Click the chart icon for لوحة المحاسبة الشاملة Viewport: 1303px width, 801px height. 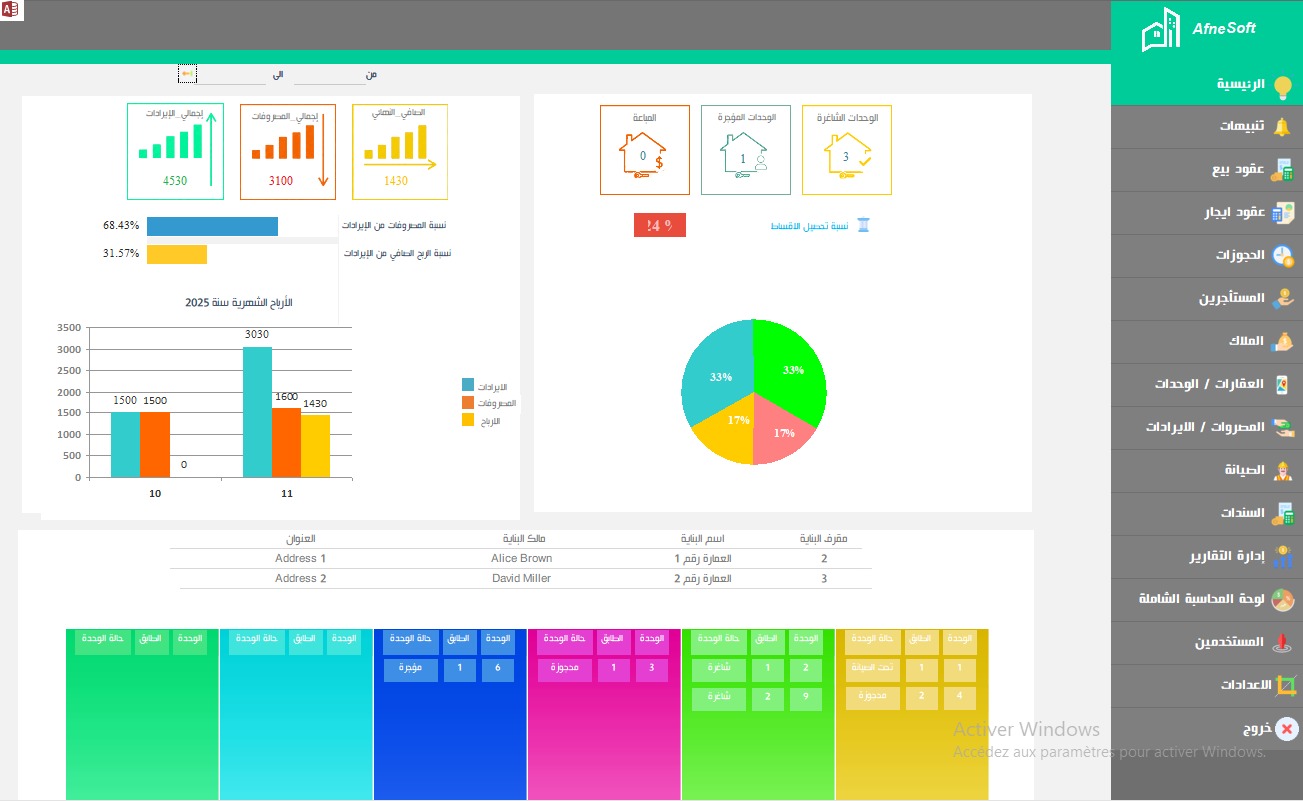(1282, 599)
